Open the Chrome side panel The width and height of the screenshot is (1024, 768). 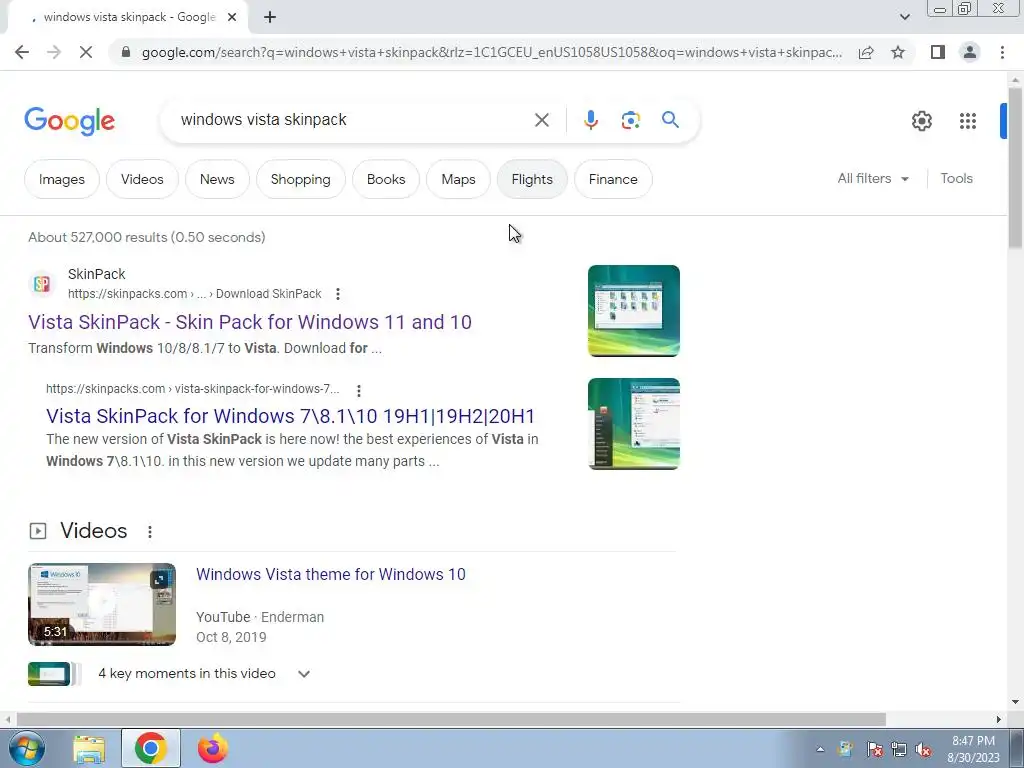pyautogui.click(x=938, y=52)
